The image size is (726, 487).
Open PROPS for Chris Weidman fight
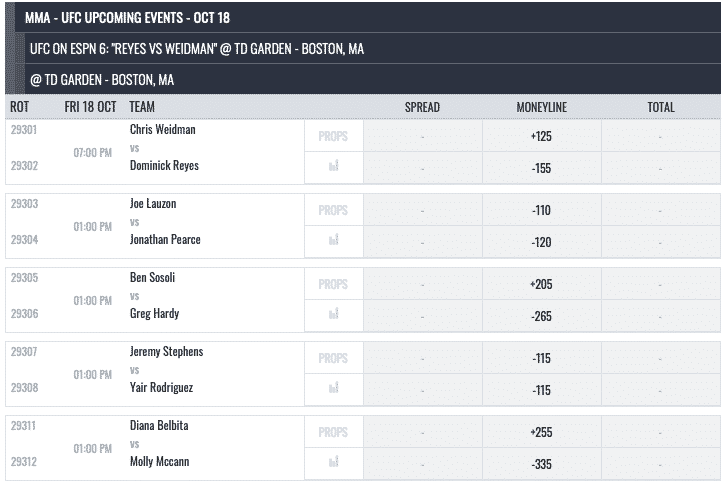tap(333, 136)
